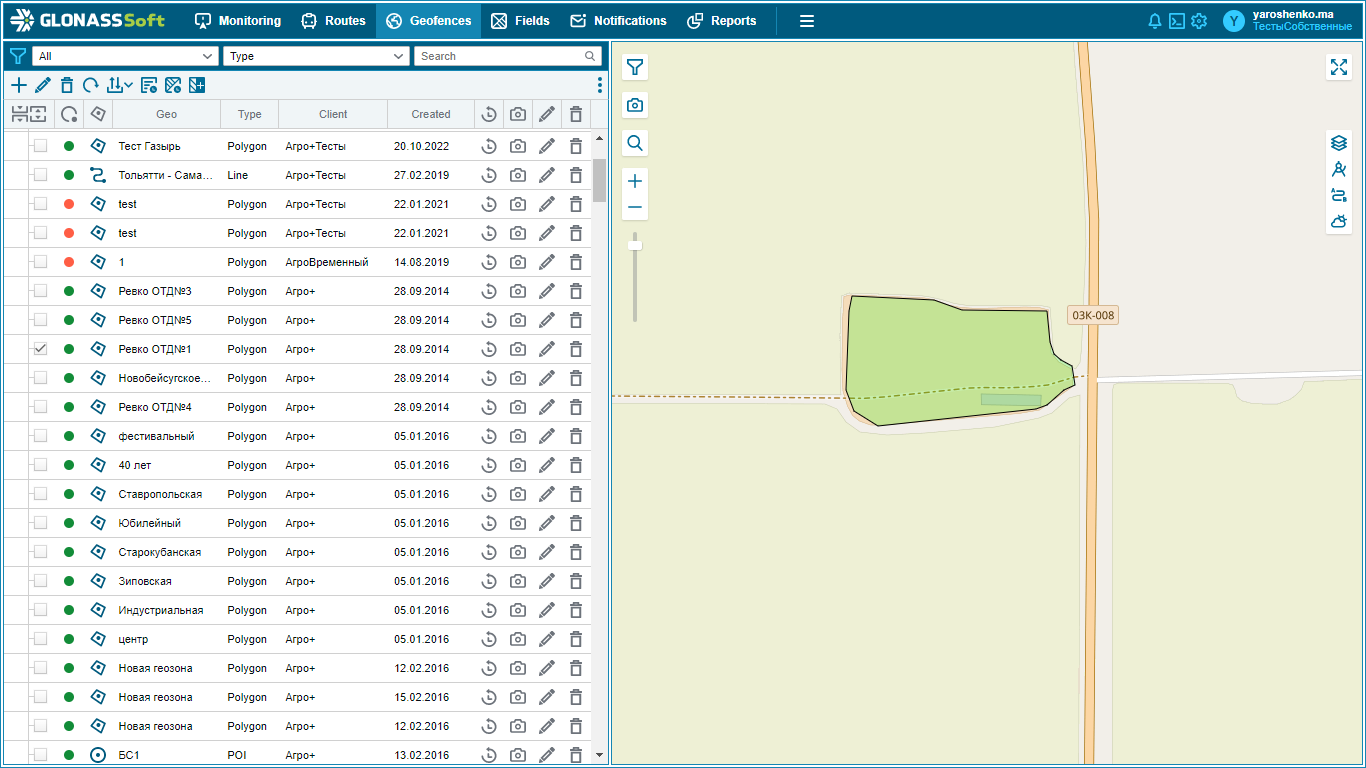The height and width of the screenshot is (768, 1366).
Task: Delete the Юбилейный geofence with trash icon
Action: [x=576, y=523]
